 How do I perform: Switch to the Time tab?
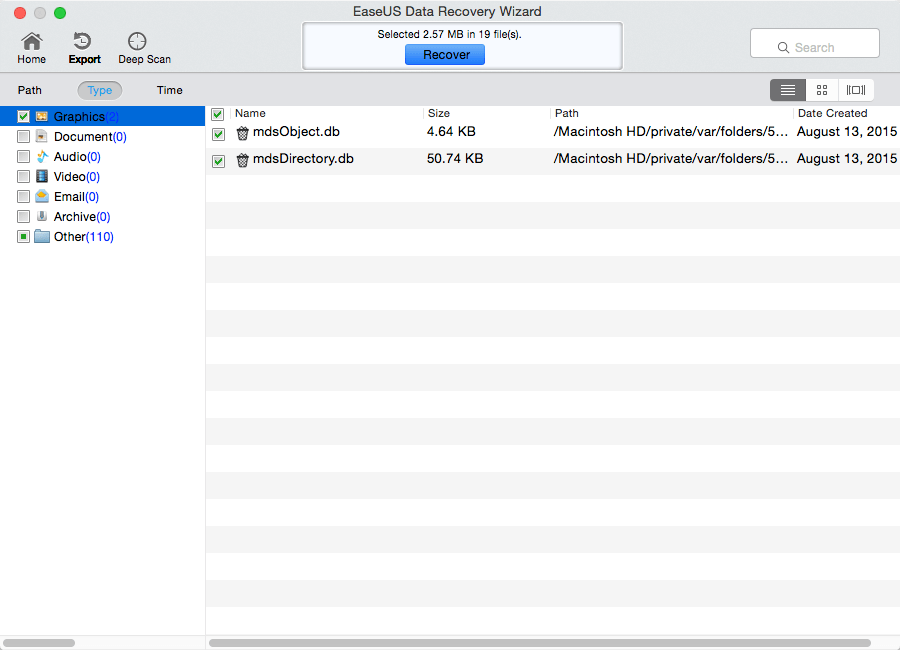[x=170, y=90]
